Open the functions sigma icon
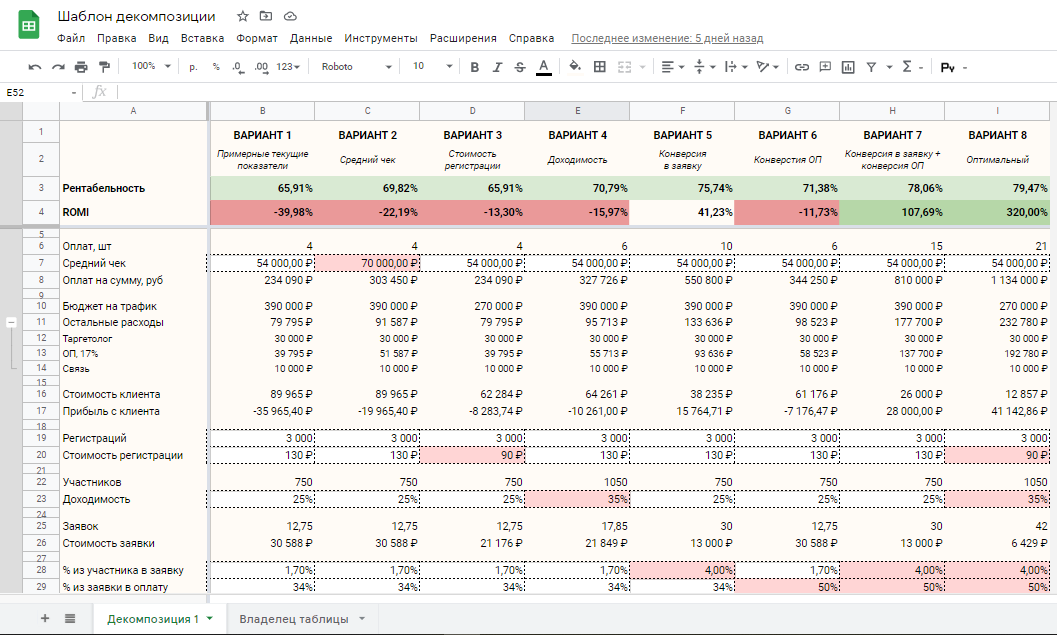The height and width of the screenshot is (635, 1057). (907, 66)
